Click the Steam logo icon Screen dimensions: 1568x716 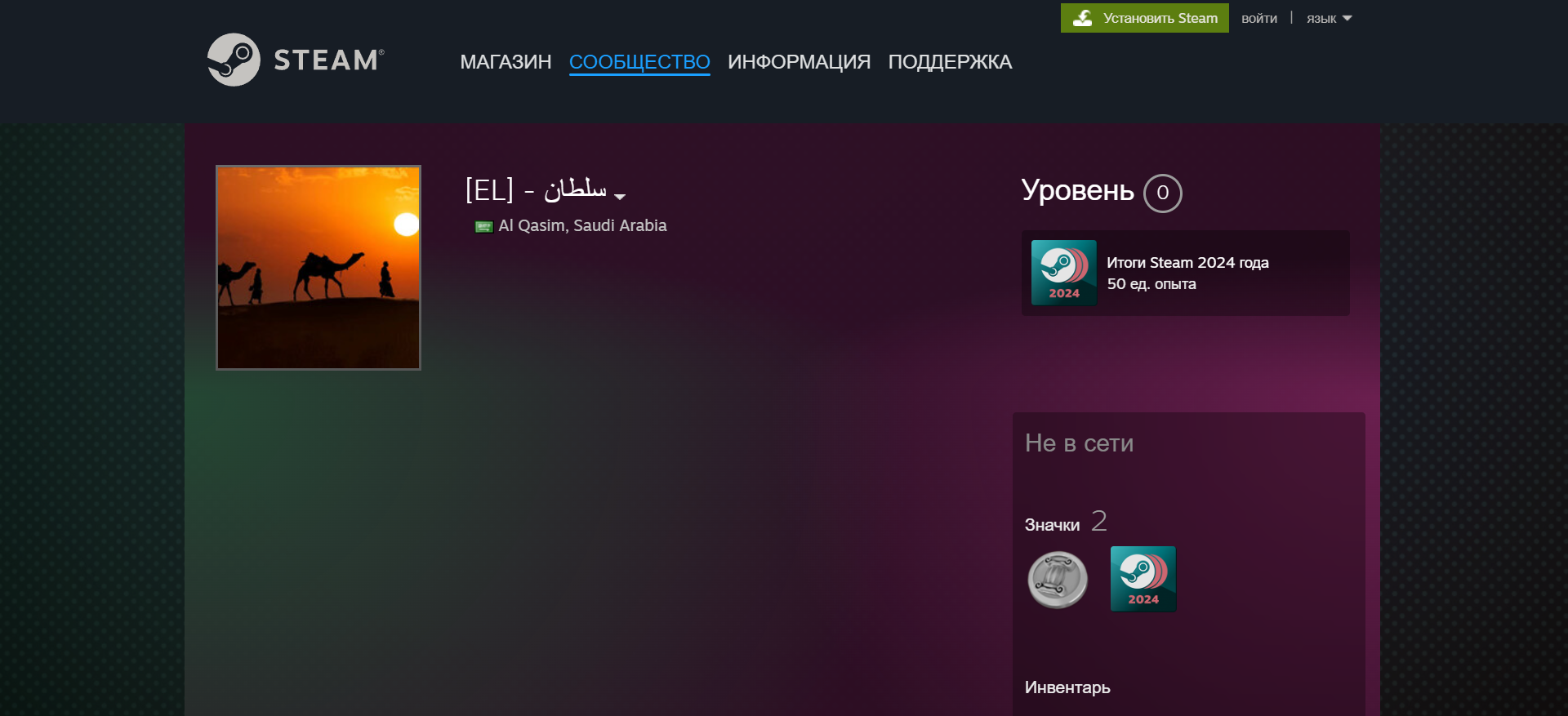tap(234, 60)
